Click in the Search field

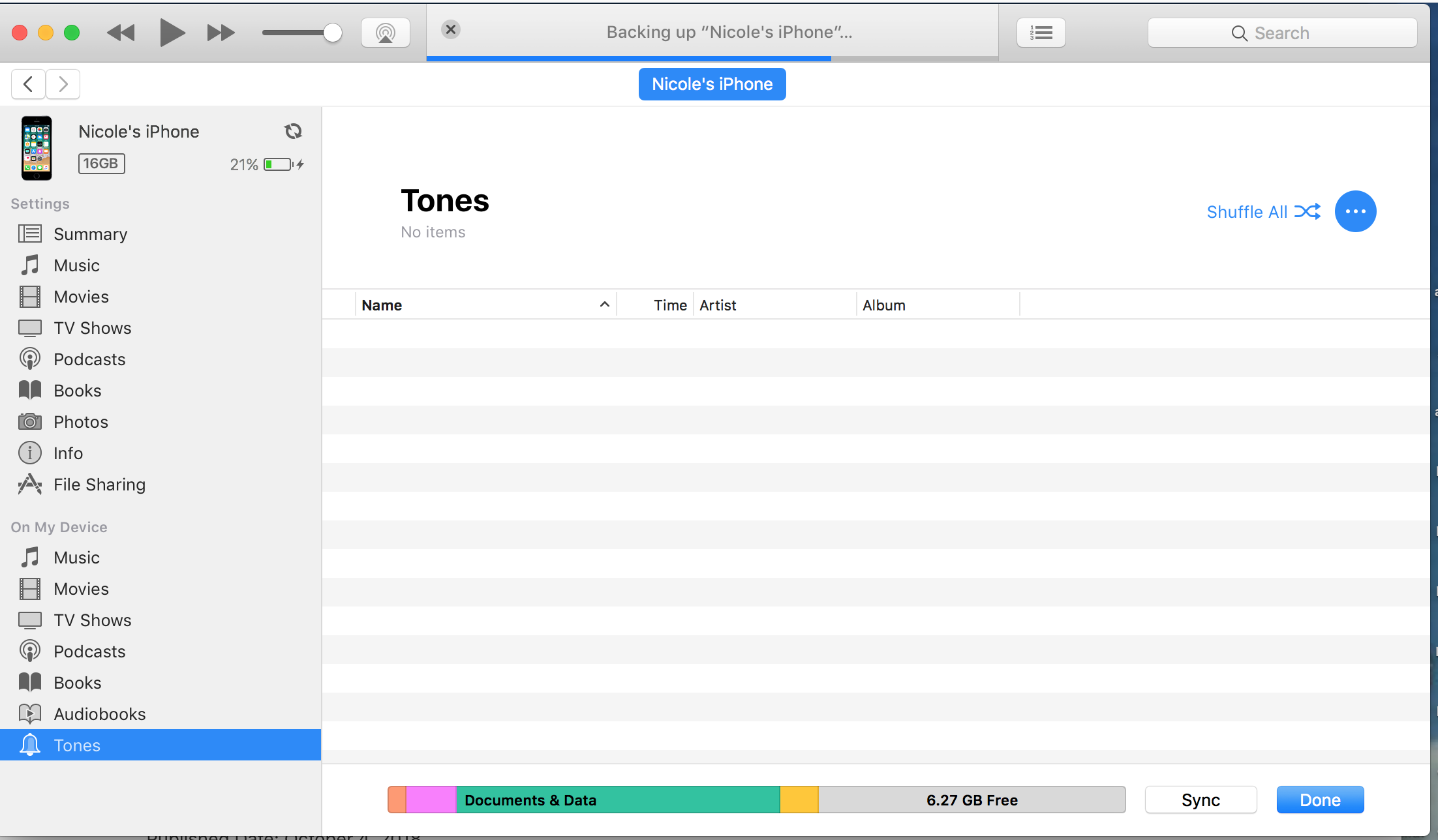1281,33
